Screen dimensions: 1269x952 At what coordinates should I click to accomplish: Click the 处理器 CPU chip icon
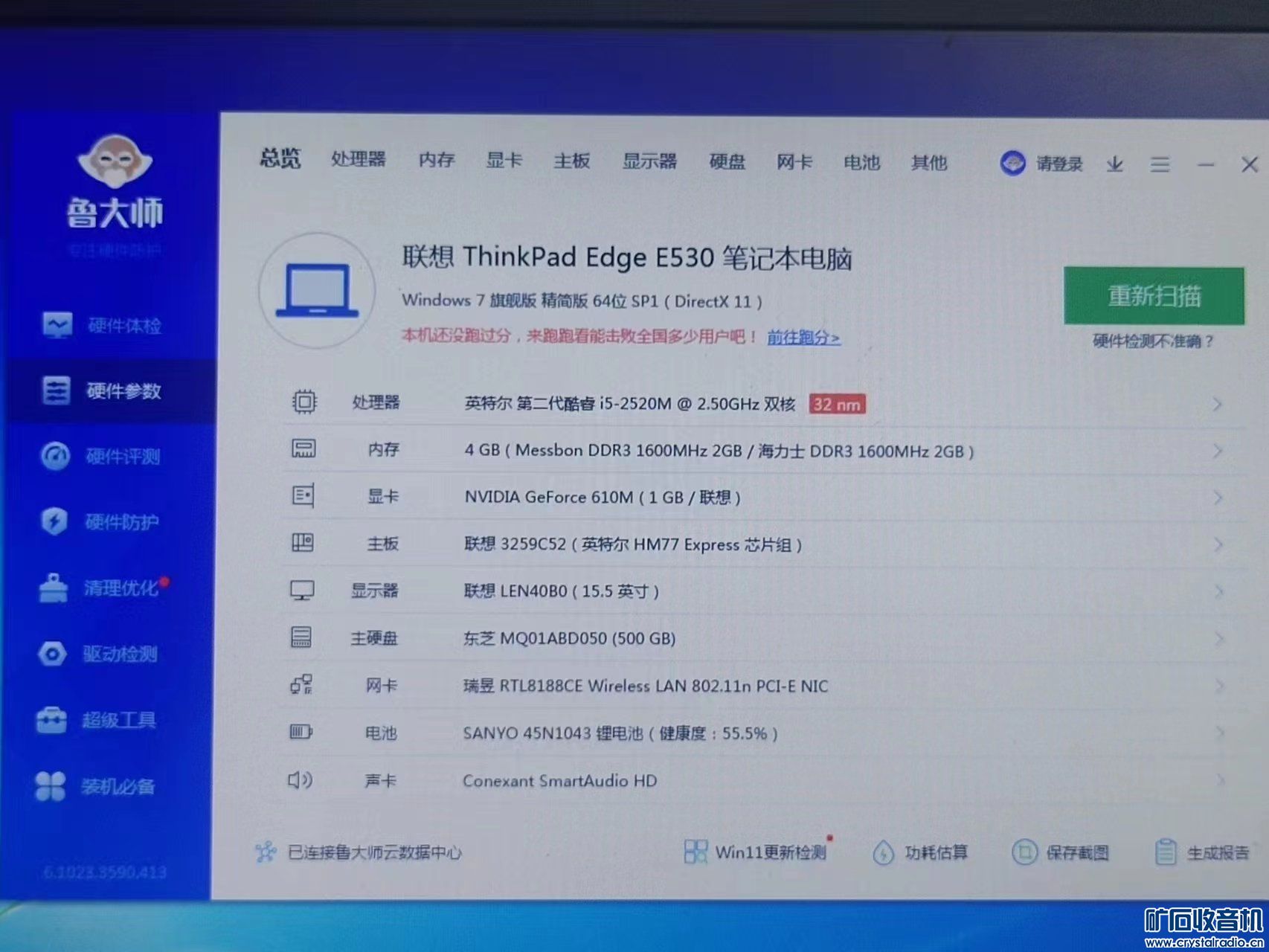point(303,402)
